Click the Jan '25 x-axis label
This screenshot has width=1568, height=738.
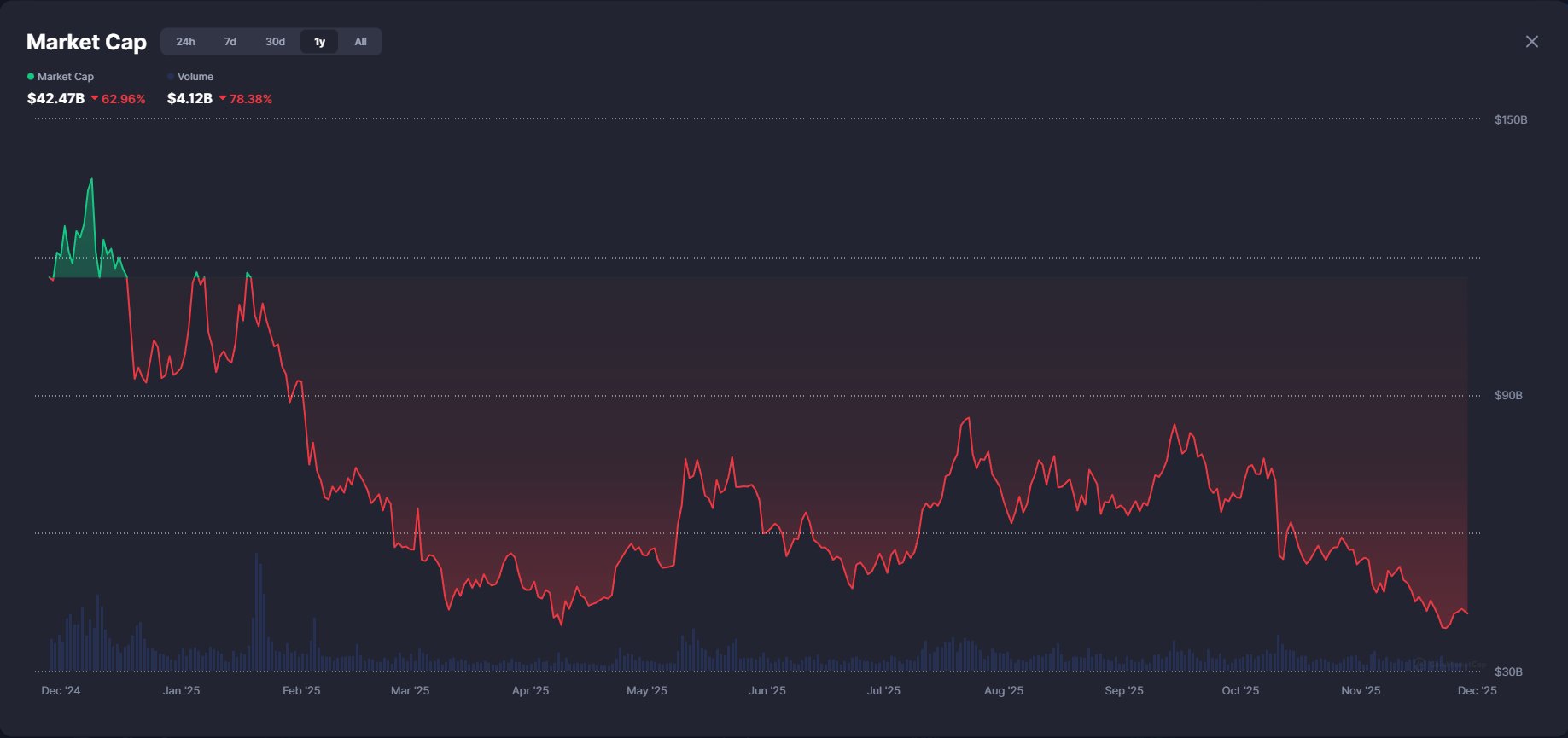tap(181, 690)
